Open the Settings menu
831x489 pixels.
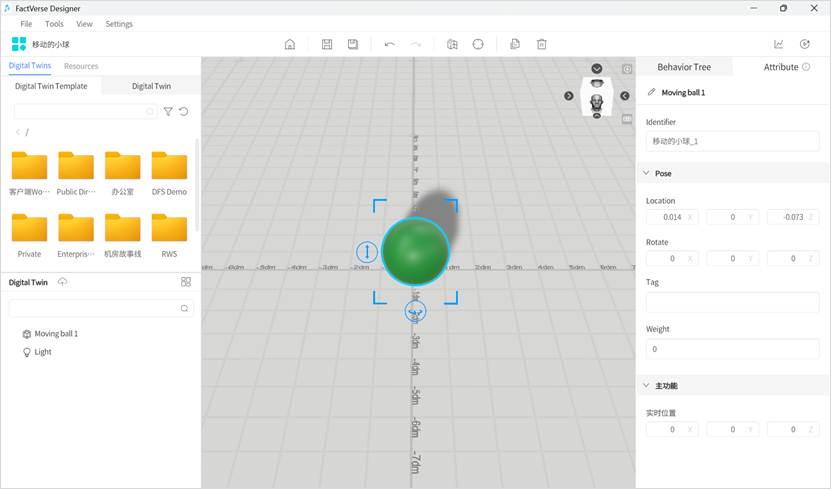click(119, 24)
